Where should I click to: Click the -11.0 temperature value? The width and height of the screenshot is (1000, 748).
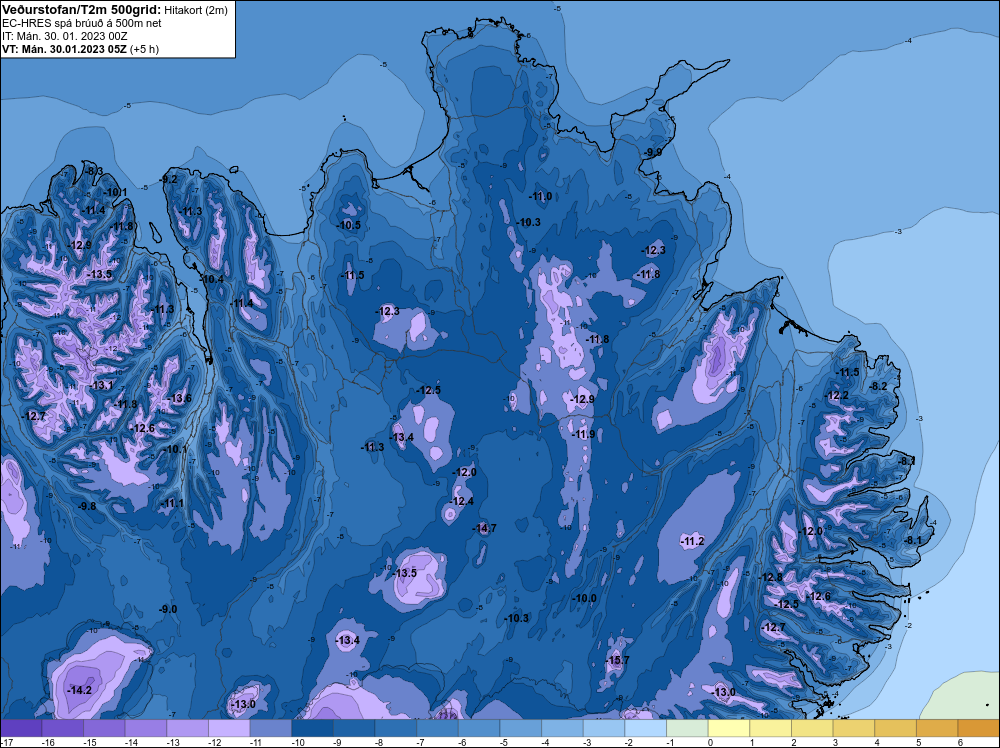click(x=541, y=196)
